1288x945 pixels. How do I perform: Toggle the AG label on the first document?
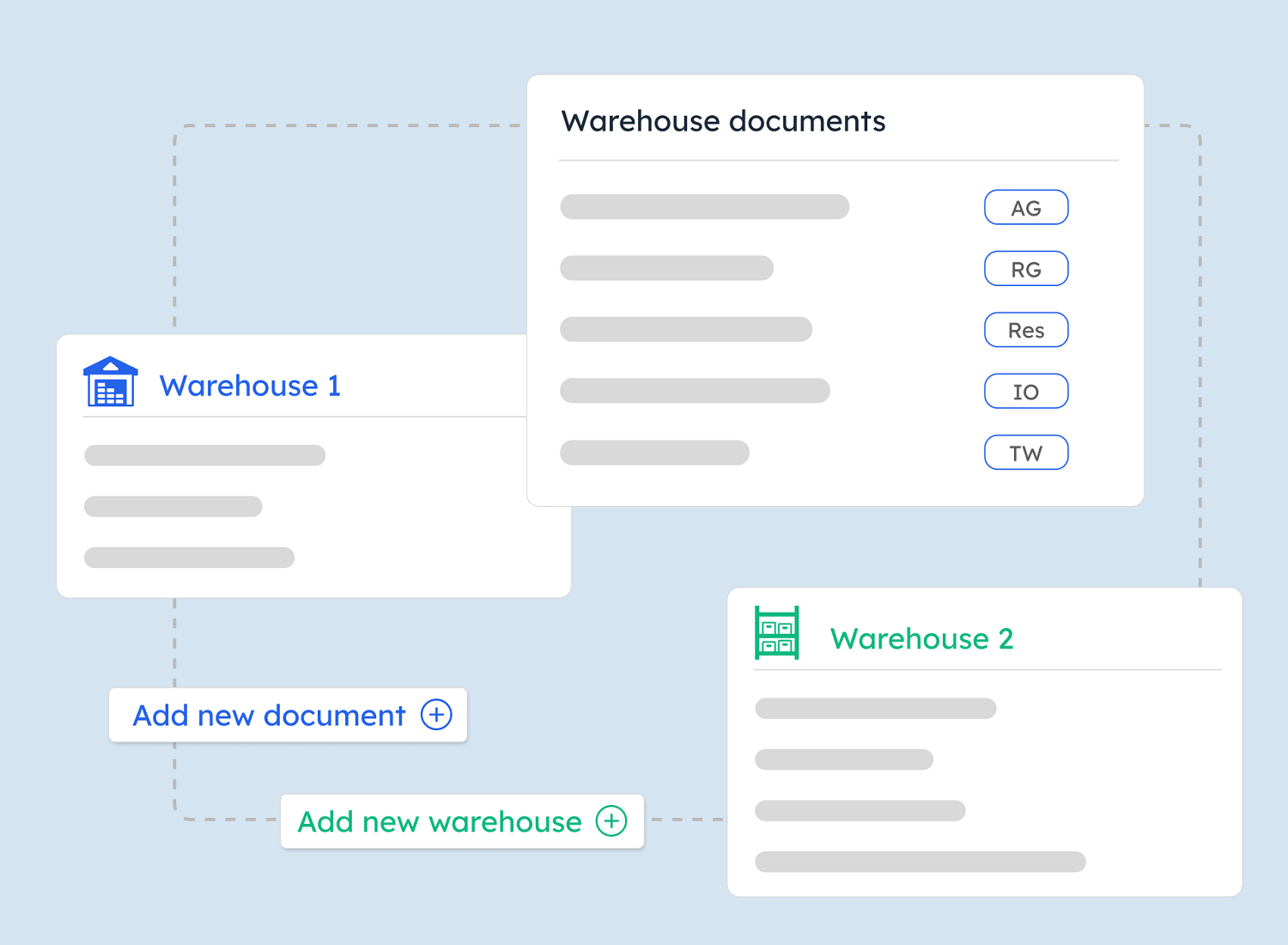1026,207
